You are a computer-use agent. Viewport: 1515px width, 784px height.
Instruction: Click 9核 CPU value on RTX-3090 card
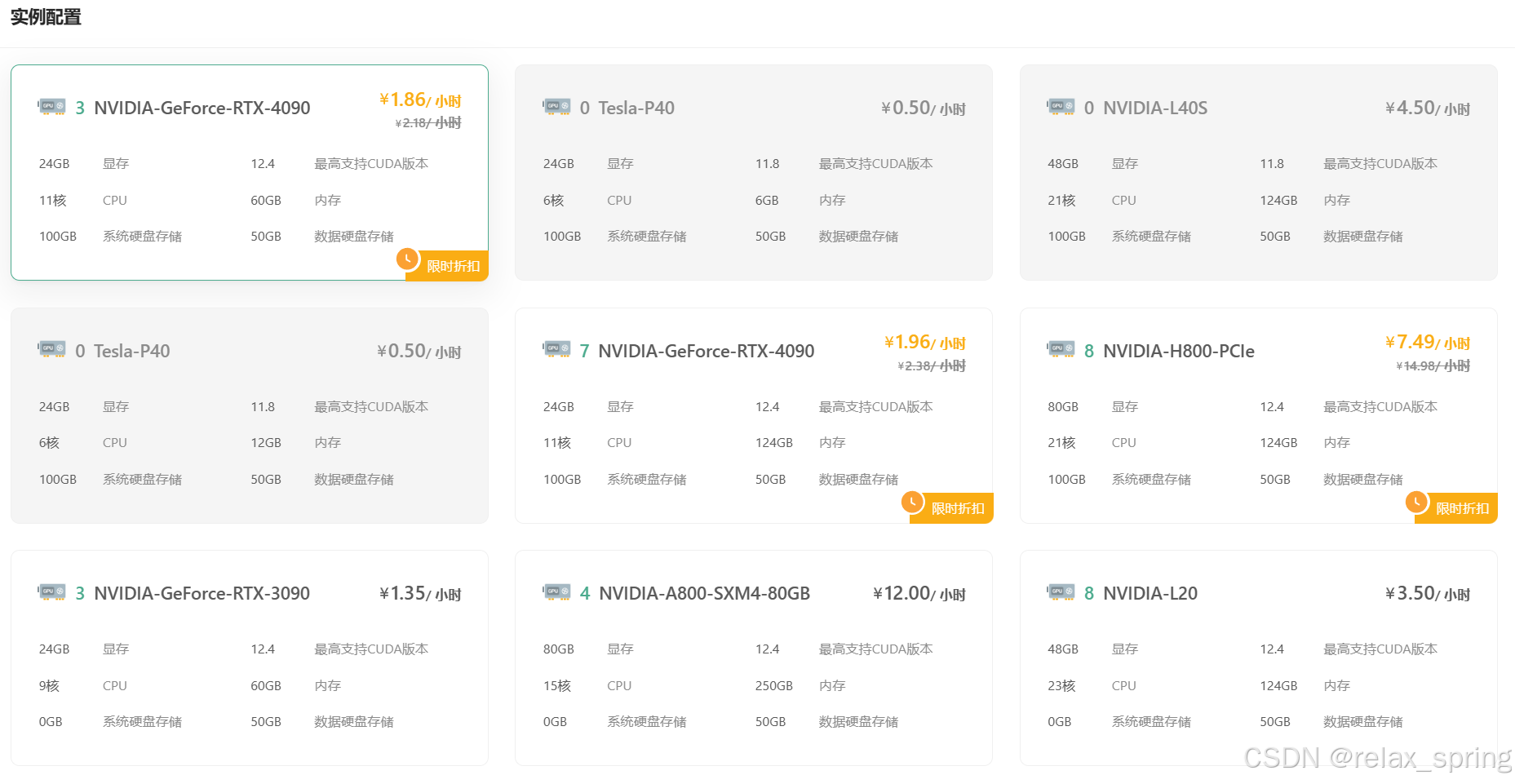coord(49,685)
